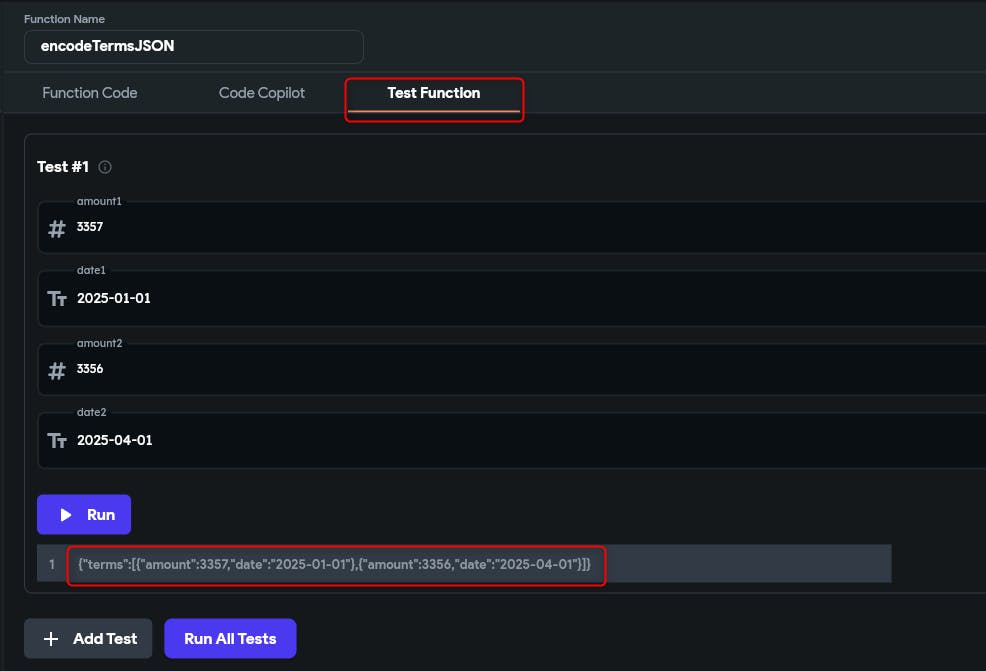Click line number 1 in output gutter
This screenshot has width=986, height=671.
[52, 565]
